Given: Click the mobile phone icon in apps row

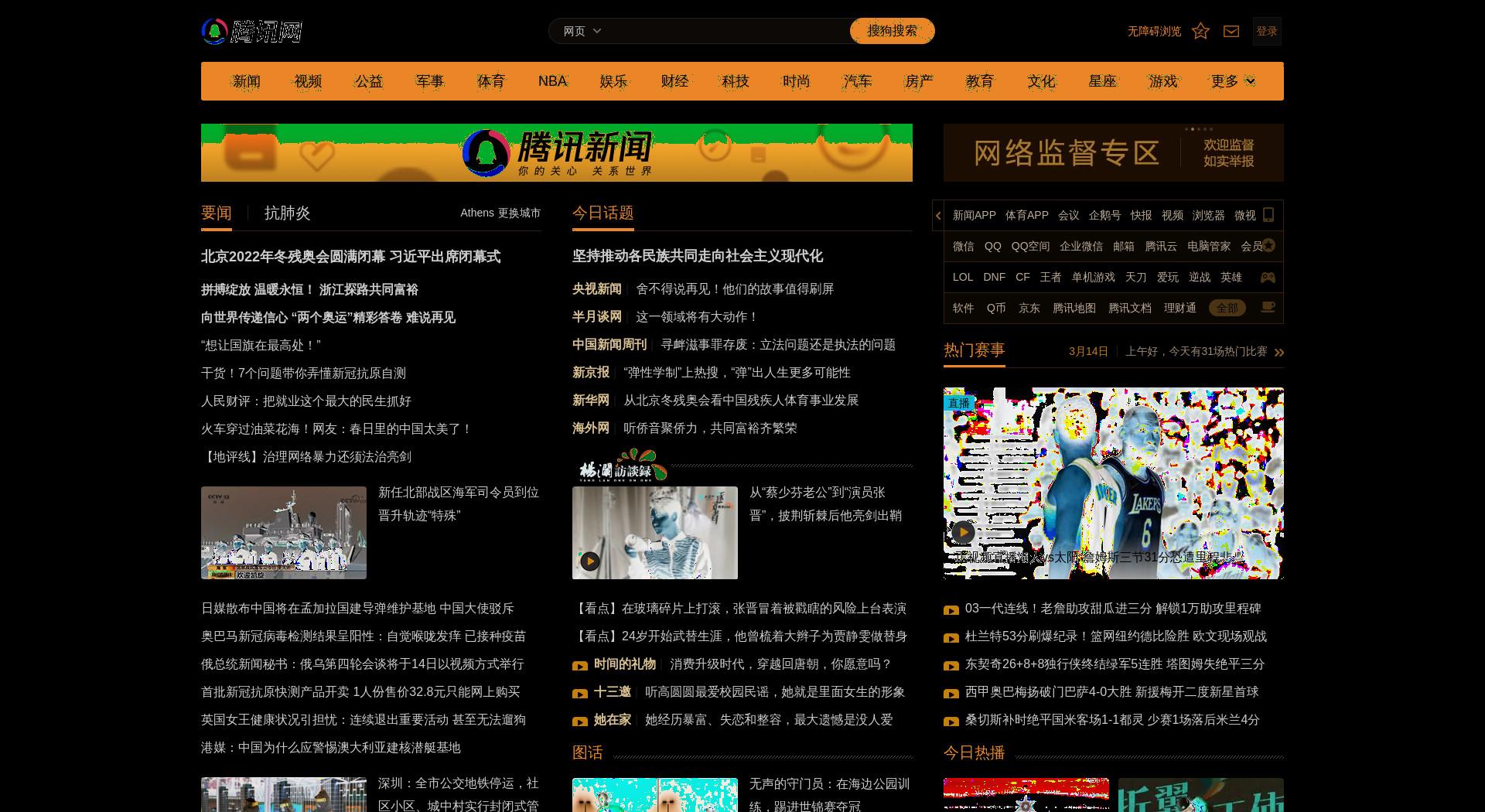Looking at the screenshot, I should click(1268, 215).
